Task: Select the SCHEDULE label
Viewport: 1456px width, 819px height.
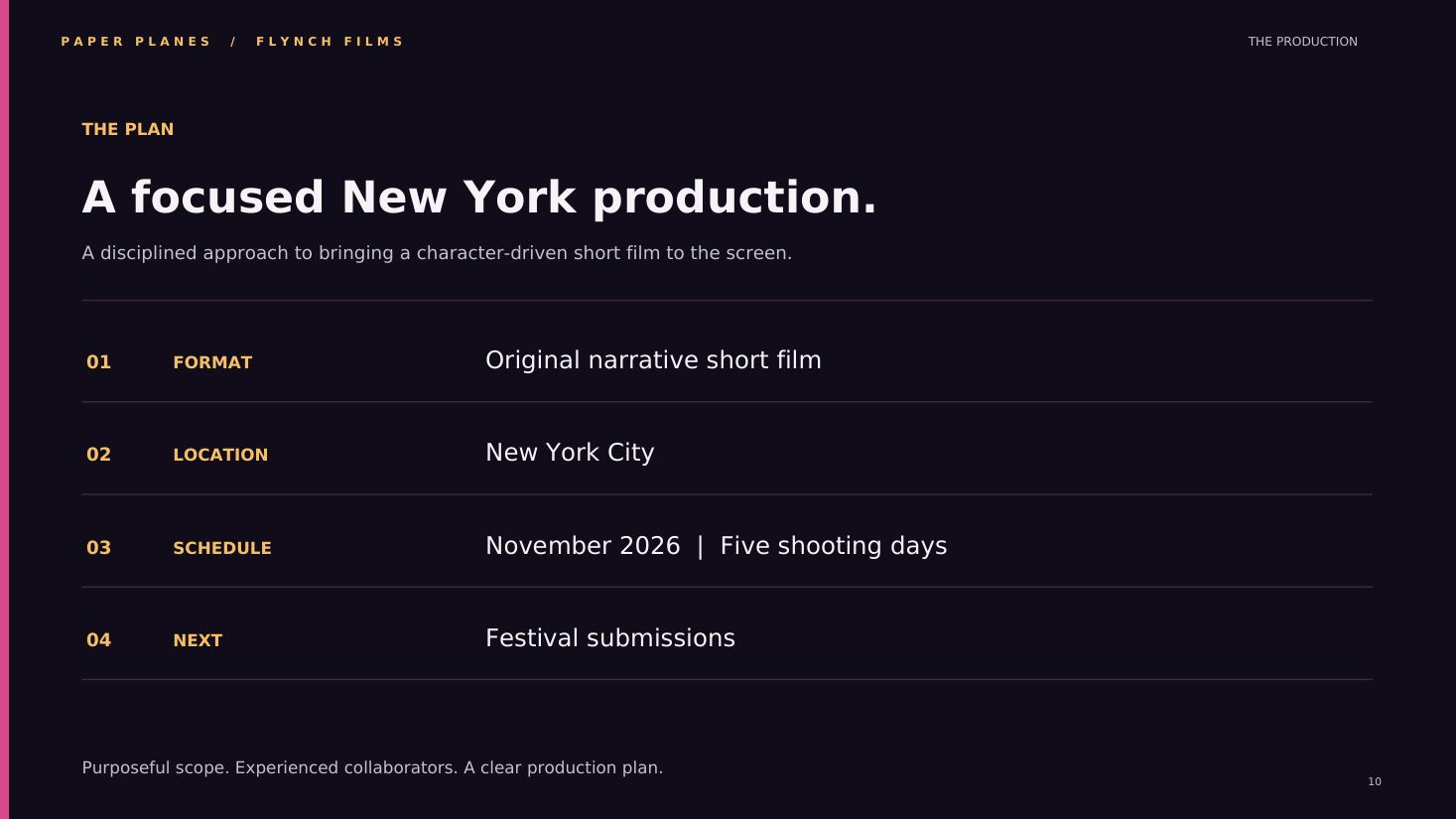Action: 222,548
